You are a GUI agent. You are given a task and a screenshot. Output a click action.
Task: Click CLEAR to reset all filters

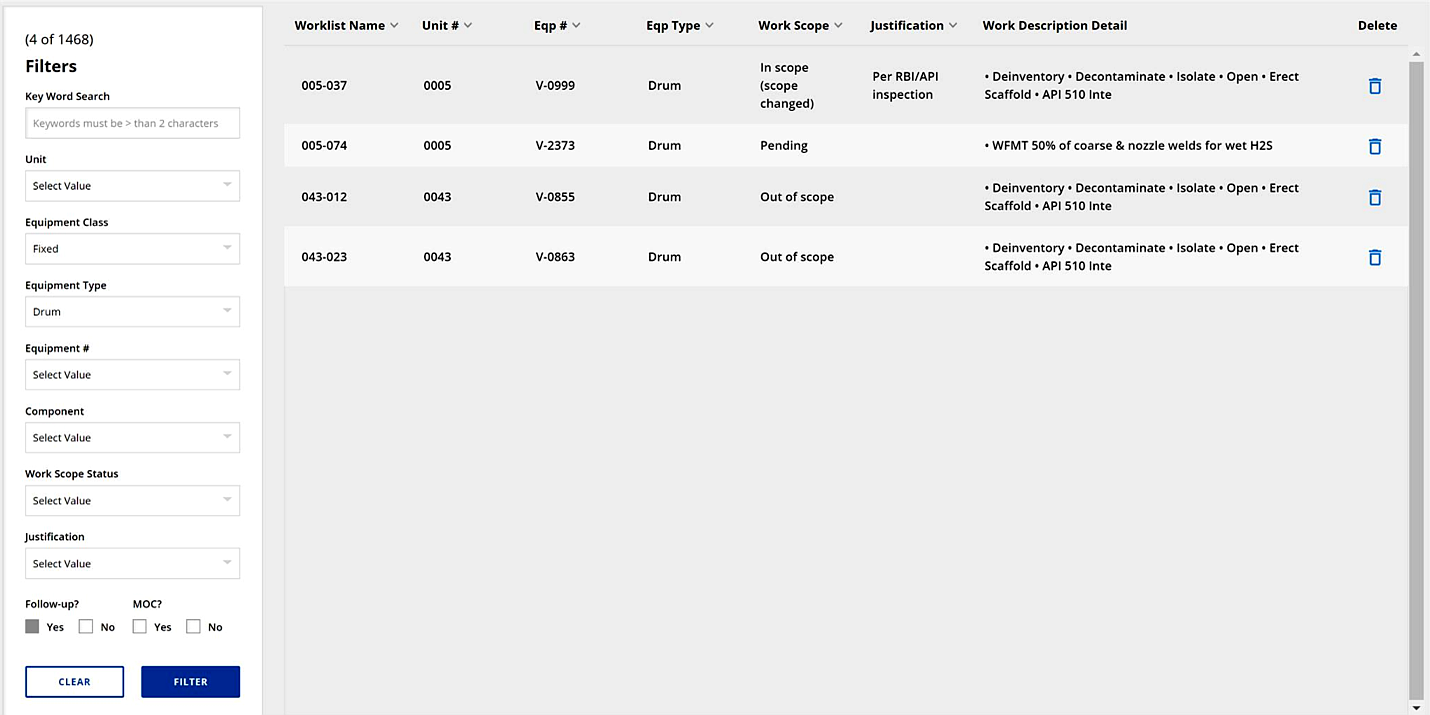click(74, 681)
